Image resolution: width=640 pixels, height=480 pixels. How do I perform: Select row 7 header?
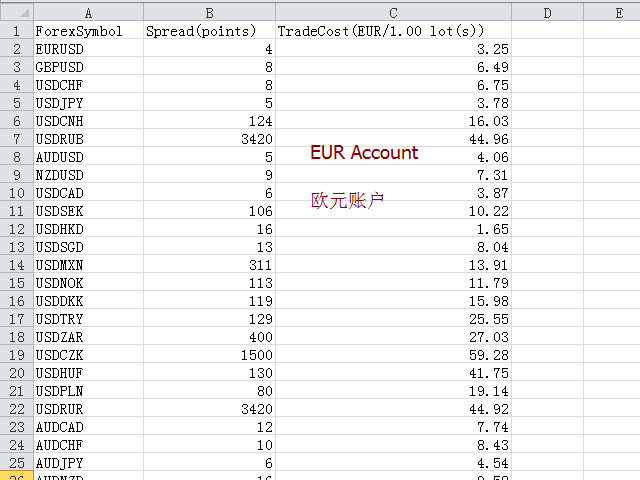[16, 139]
